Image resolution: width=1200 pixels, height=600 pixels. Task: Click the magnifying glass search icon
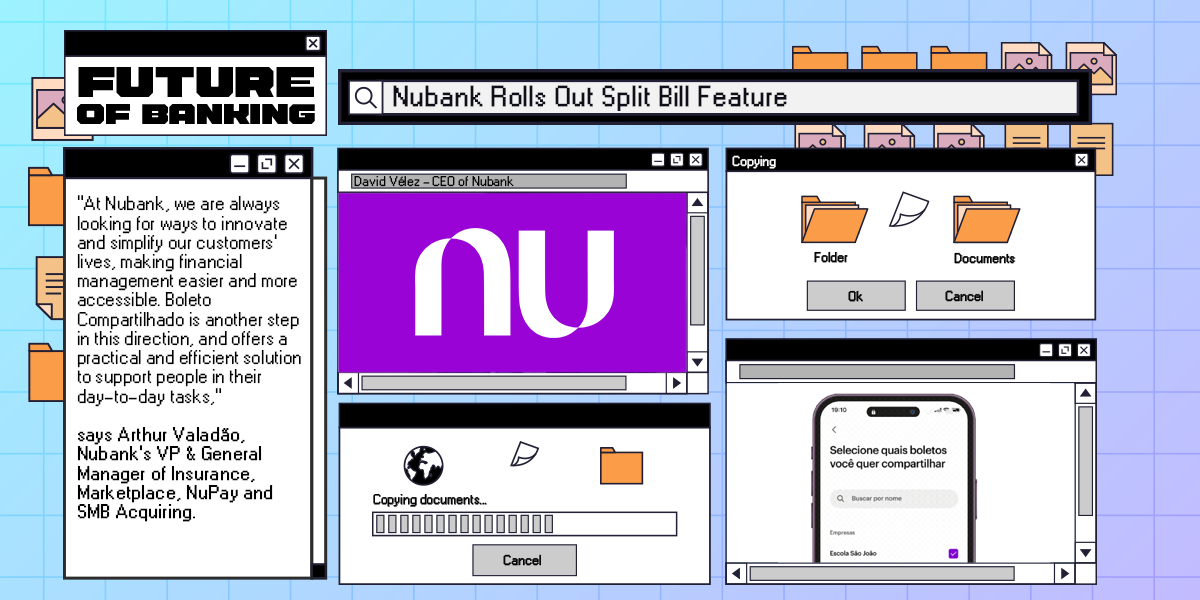click(x=367, y=97)
